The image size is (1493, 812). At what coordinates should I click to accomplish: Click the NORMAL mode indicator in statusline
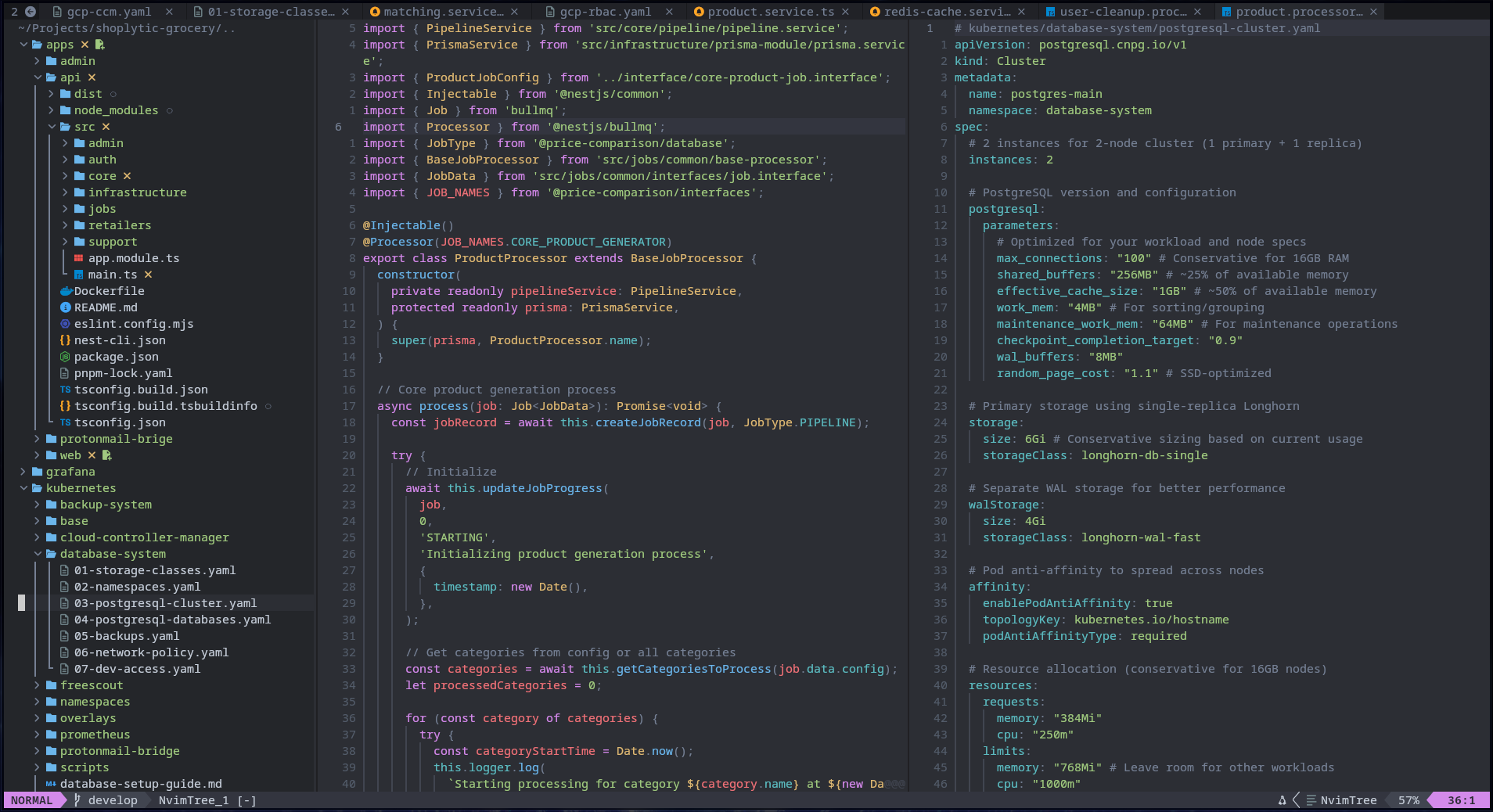coord(31,800)
